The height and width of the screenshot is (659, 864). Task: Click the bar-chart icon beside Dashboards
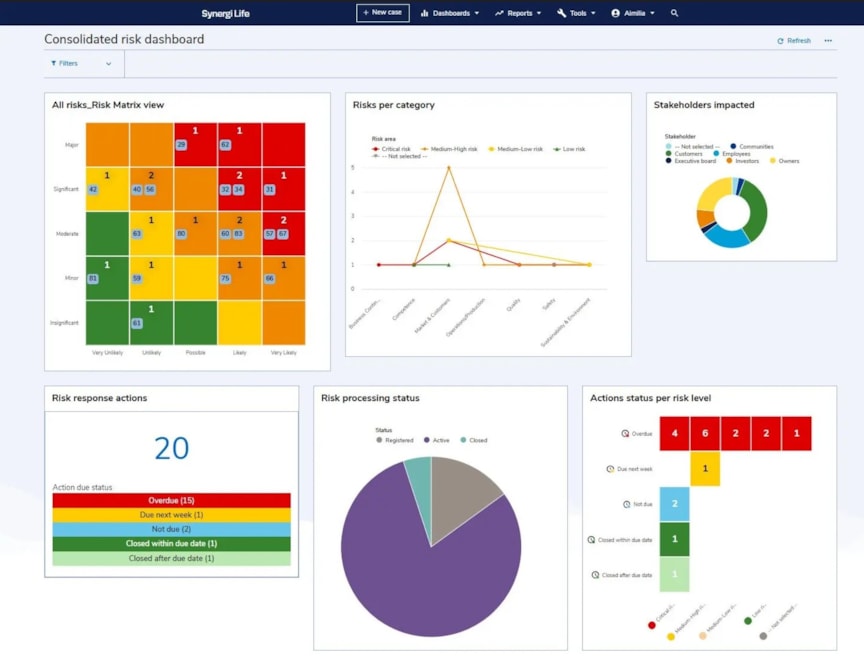pyautogui.click(x=426, y=13)
